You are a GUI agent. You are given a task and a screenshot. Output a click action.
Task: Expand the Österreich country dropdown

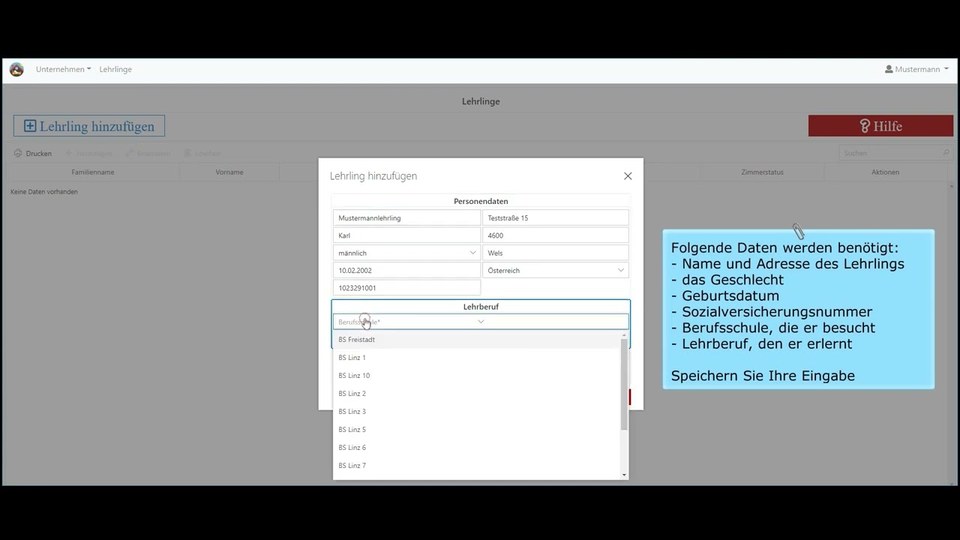(x=620, y=270)
